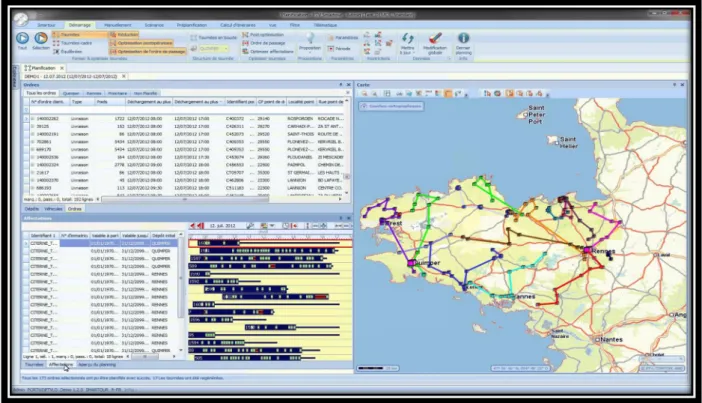Click Période in ribbon
This screenshot has height=403, width=702.
tap(339, 48)
